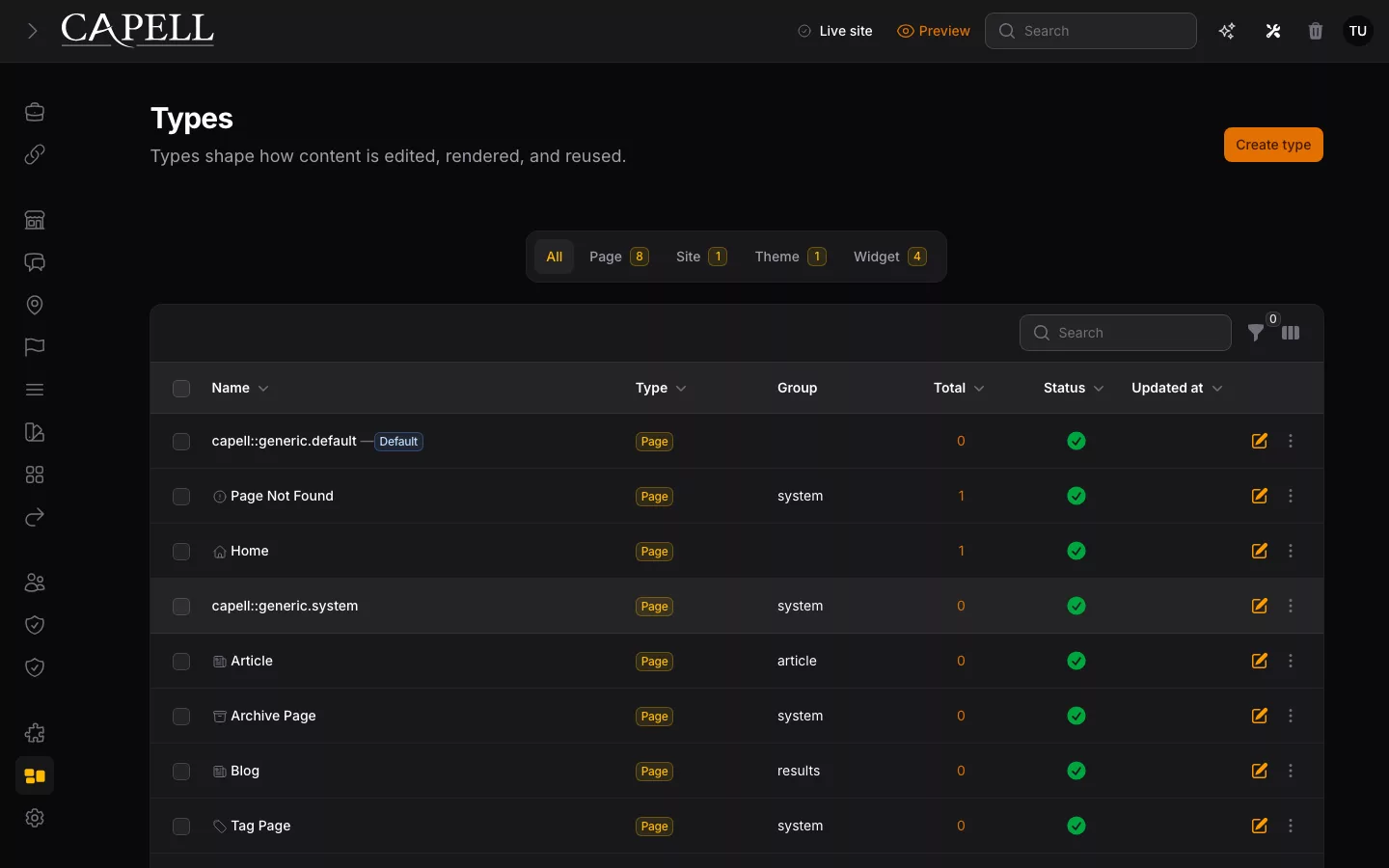Open the Live site link
Viewport: 1389px width, 868px height.
835,31
